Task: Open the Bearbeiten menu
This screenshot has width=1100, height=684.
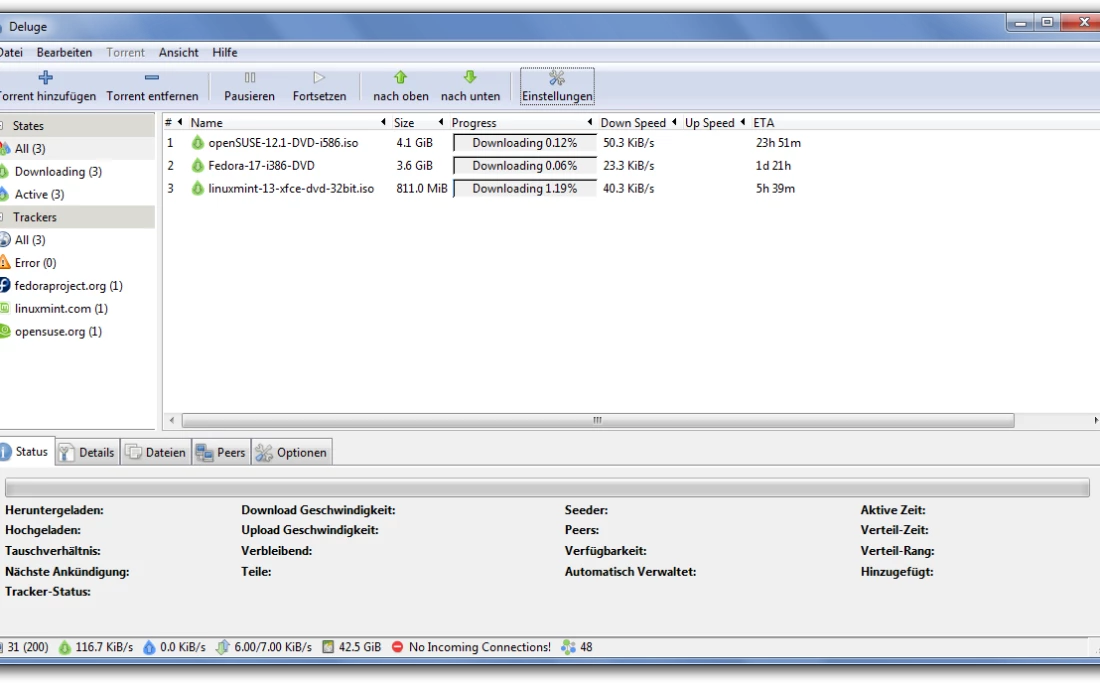Action: 64,52
